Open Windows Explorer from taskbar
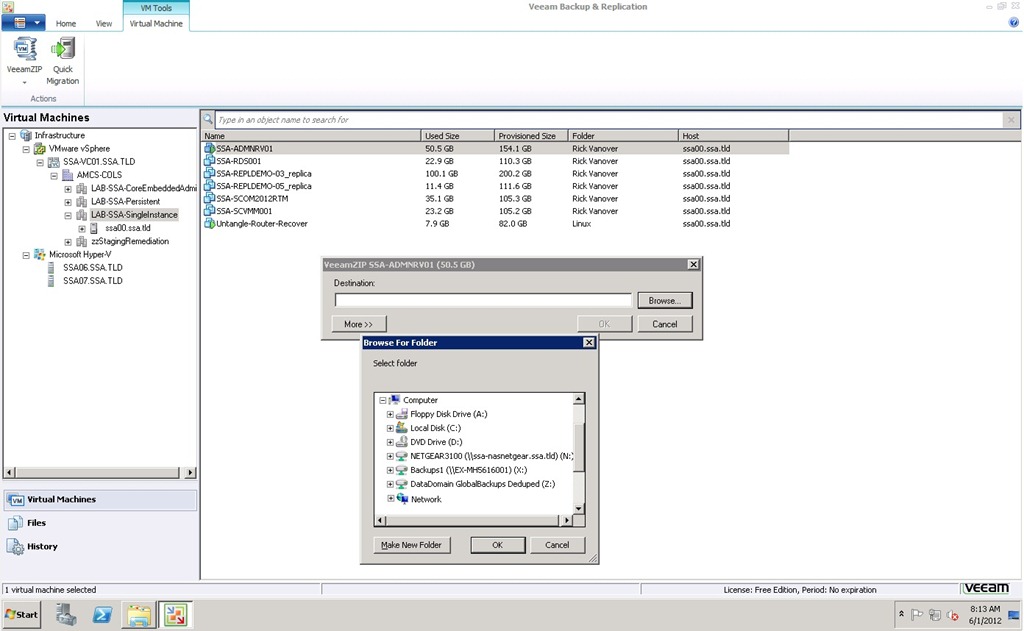This screenshot has height=631, width=1024. pos(139,615)
